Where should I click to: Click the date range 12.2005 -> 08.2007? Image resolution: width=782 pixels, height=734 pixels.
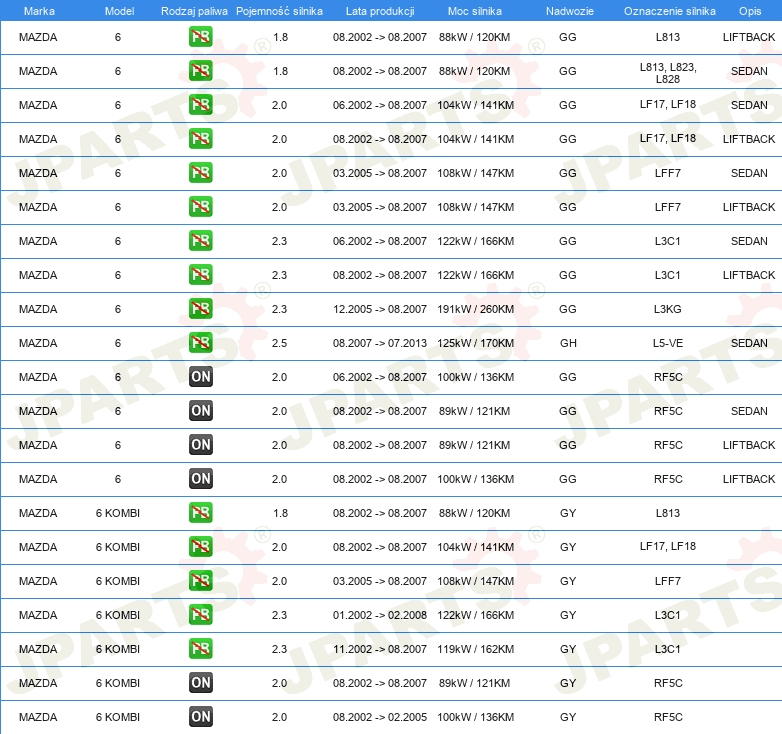click(x=380, y=309)
